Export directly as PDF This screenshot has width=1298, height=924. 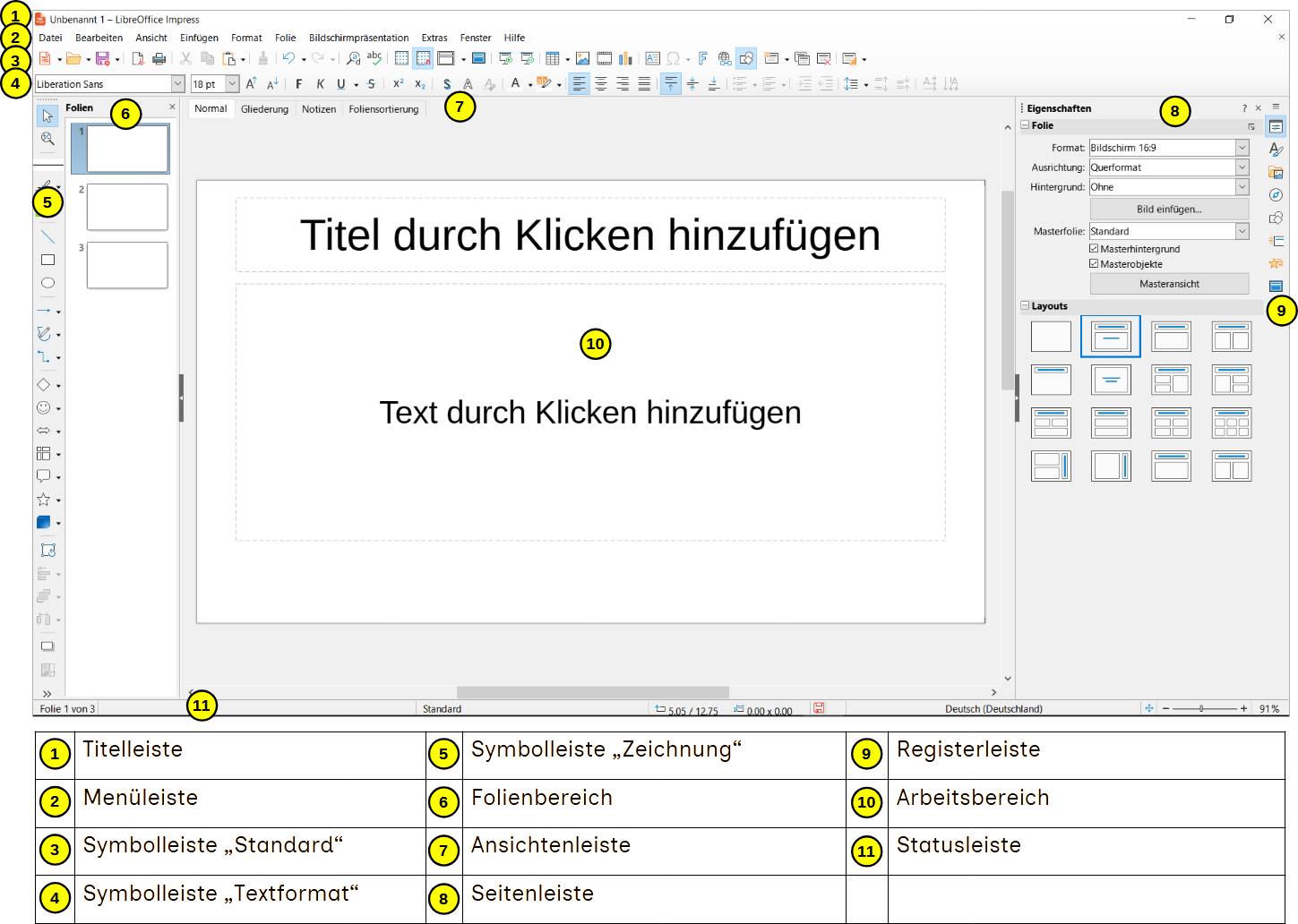(x=138, y=59)
